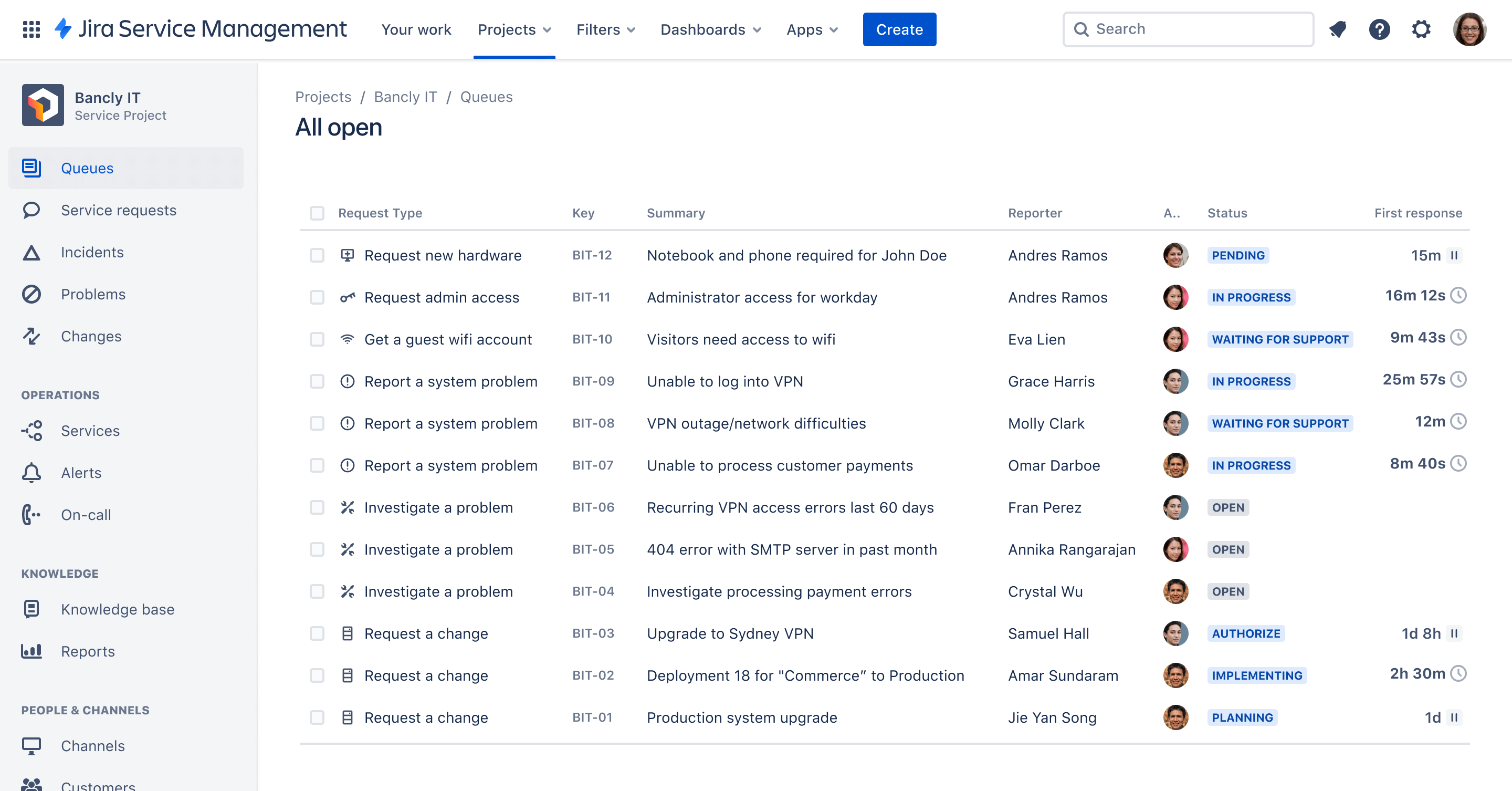Click the Alerts icon under Operations

[x=30, y=472]
